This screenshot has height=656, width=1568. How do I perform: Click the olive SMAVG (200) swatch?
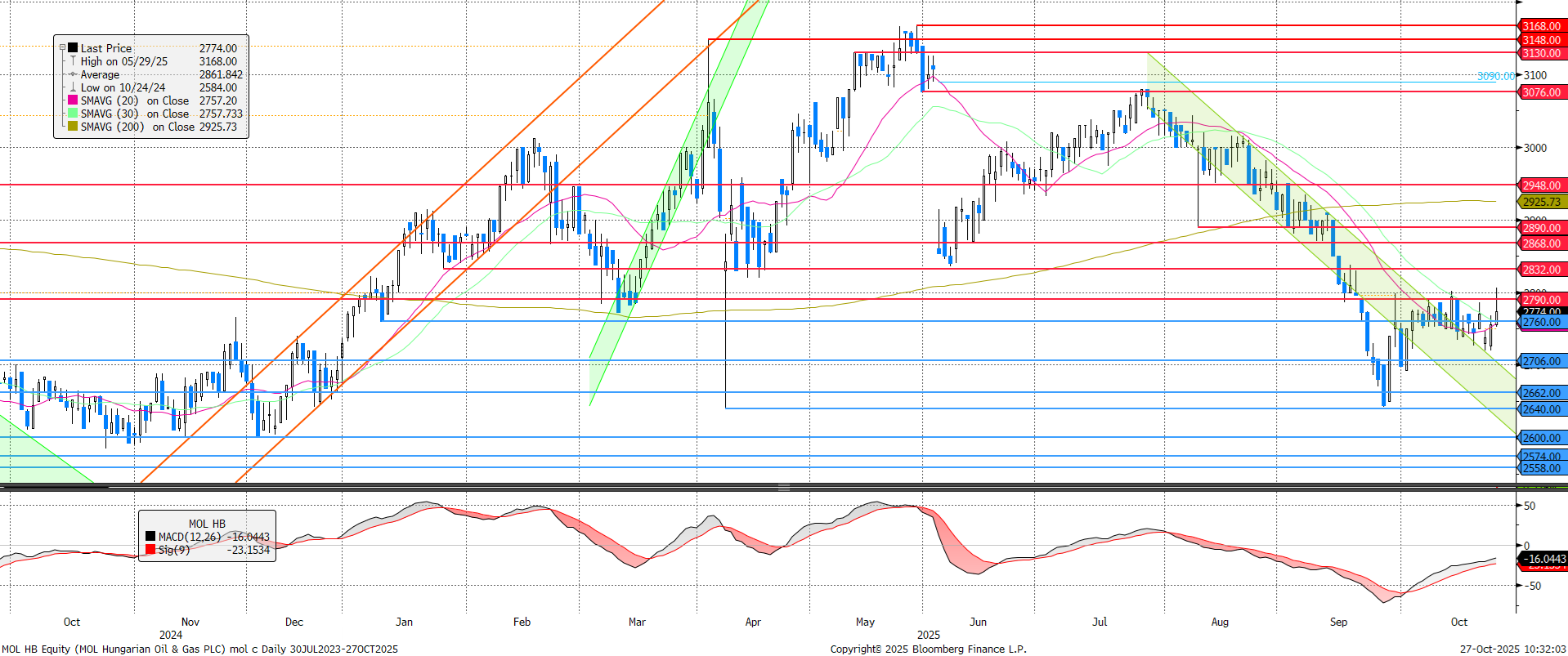click(73, 127)
